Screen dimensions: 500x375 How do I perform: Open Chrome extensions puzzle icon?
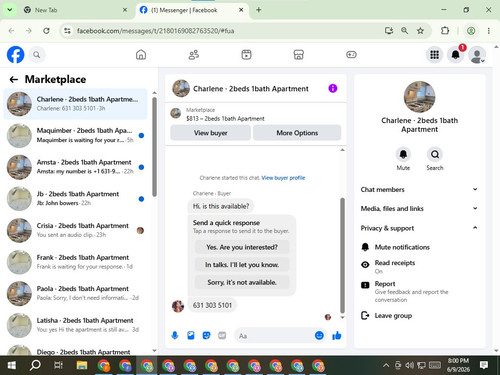445,31
